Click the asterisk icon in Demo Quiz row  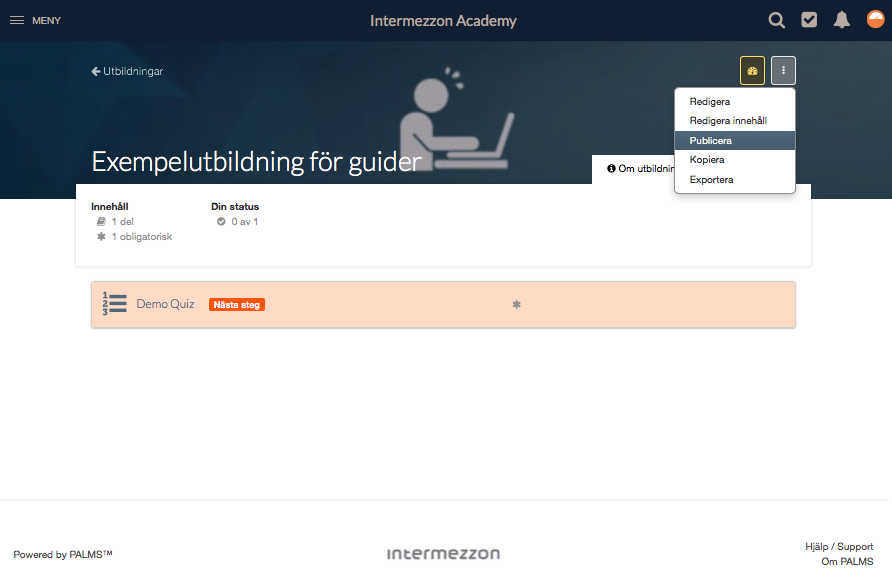click(x=517, y=305)
